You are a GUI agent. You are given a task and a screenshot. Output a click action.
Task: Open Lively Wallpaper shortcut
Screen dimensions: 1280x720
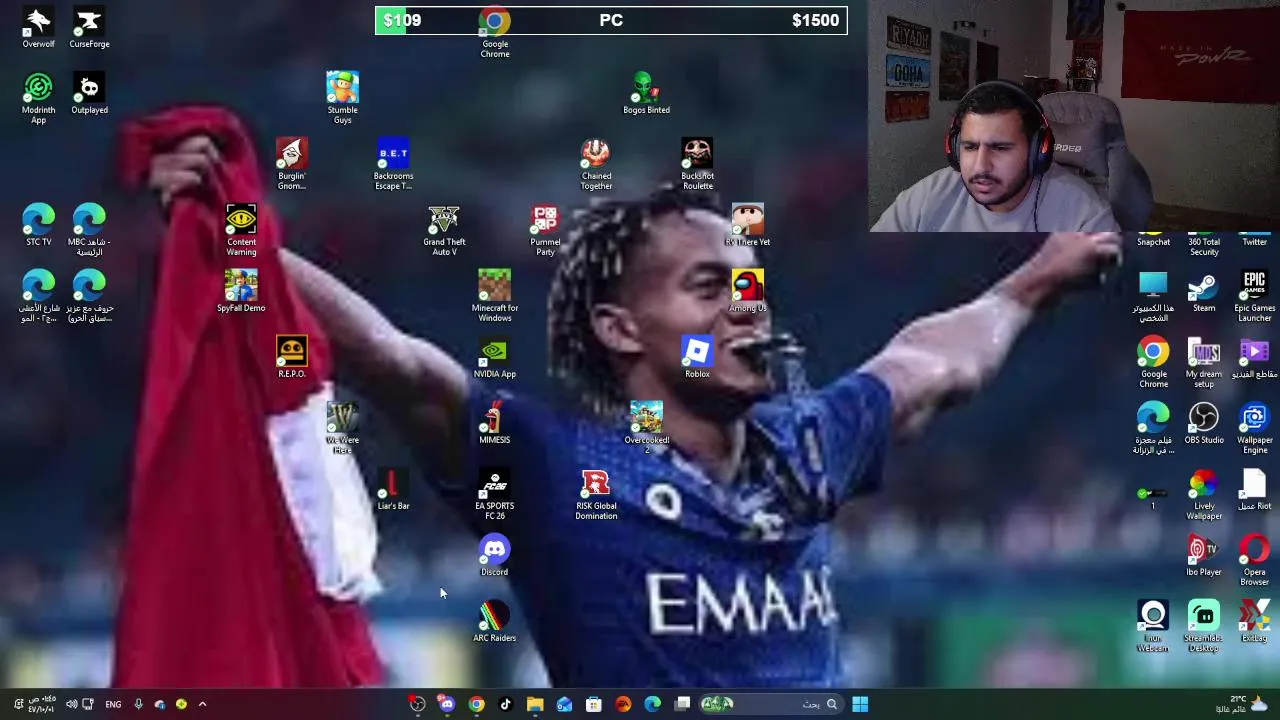coord(1204,495)
